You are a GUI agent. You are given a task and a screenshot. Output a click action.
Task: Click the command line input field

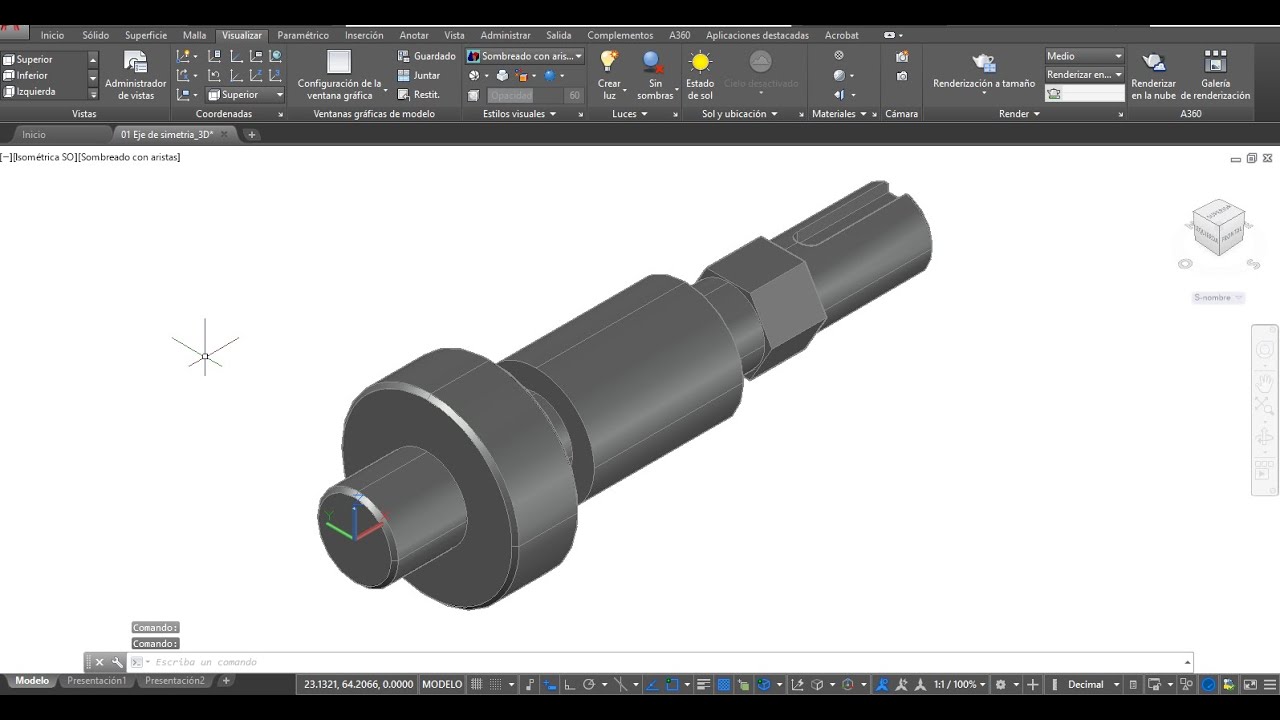(x=665, y=662)
